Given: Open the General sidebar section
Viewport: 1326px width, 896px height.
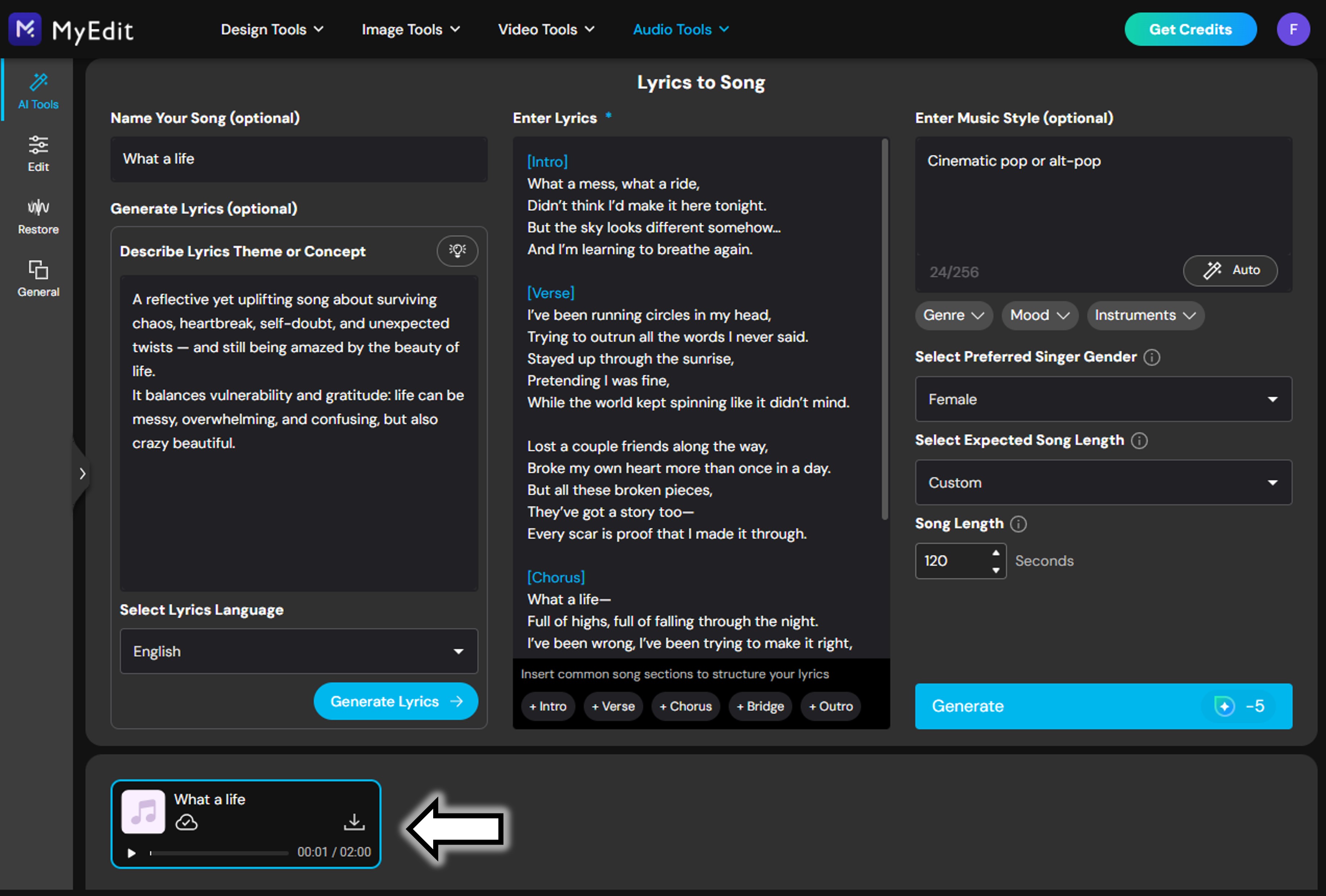Looking at the screenshot, I should pyautogui.click(x=38, y=279).
